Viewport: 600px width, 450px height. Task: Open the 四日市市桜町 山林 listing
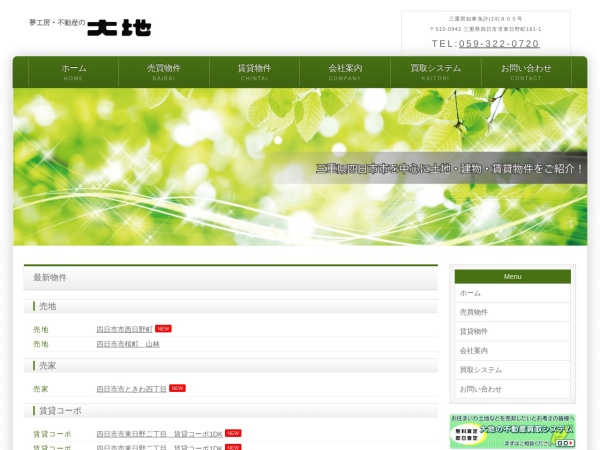pos(128,344)
